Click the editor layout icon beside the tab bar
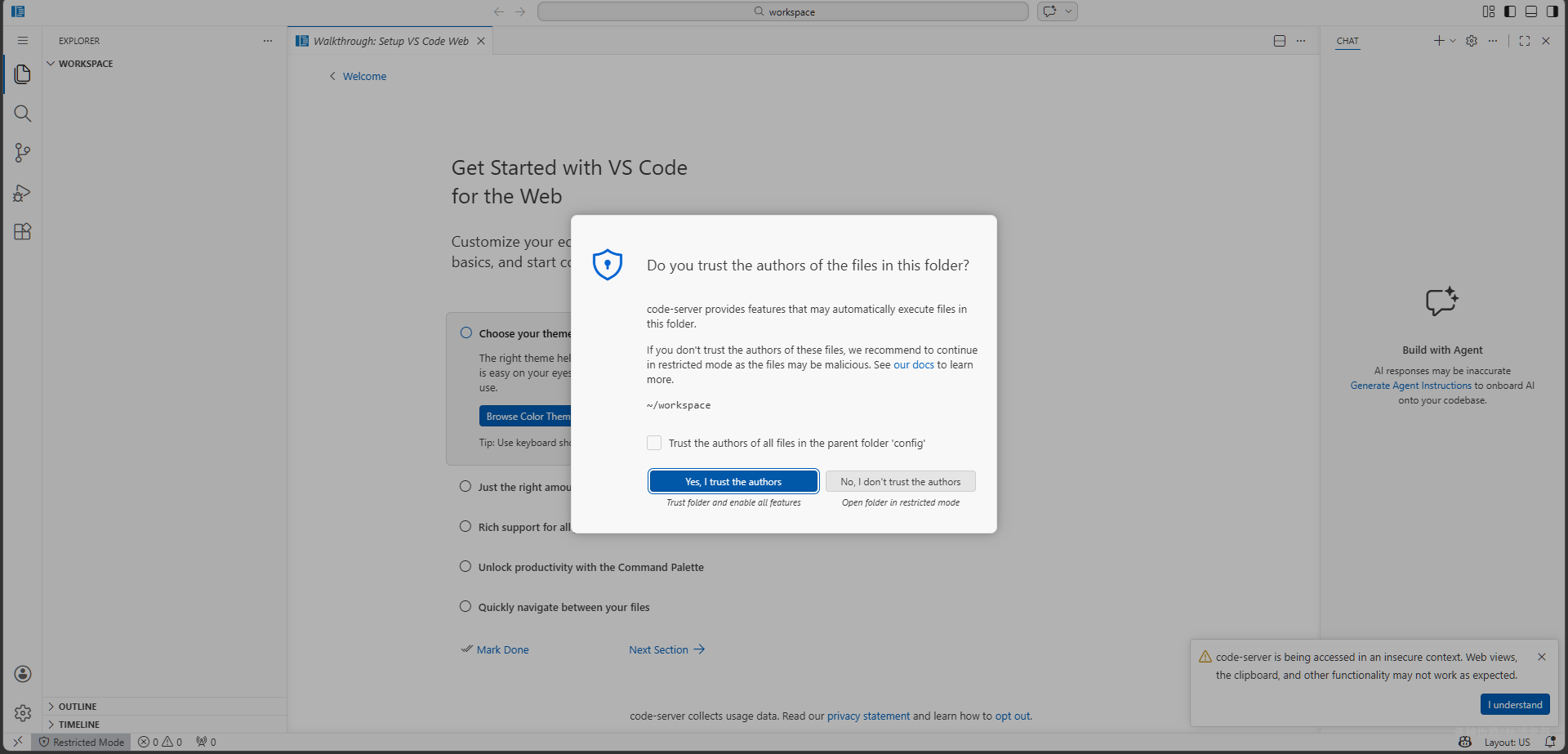The image size is (1568, 754). click(x=1280, y=41)
